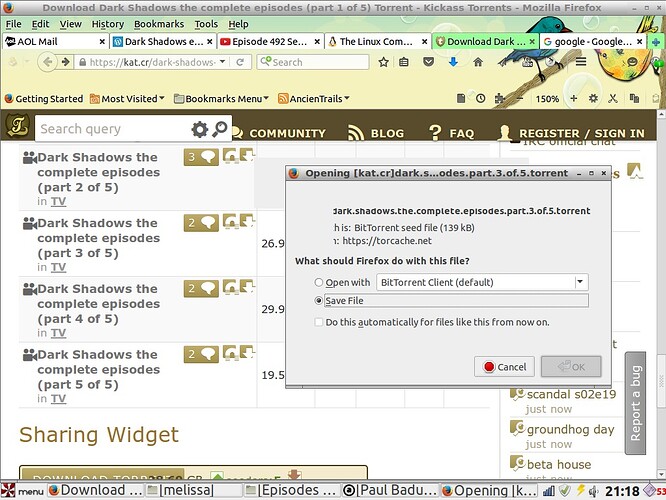Image resolution: width=666 pixels, height=500 pixels.
Task: Reload the page with the refresh icon
Action: [x=240, y=62]
